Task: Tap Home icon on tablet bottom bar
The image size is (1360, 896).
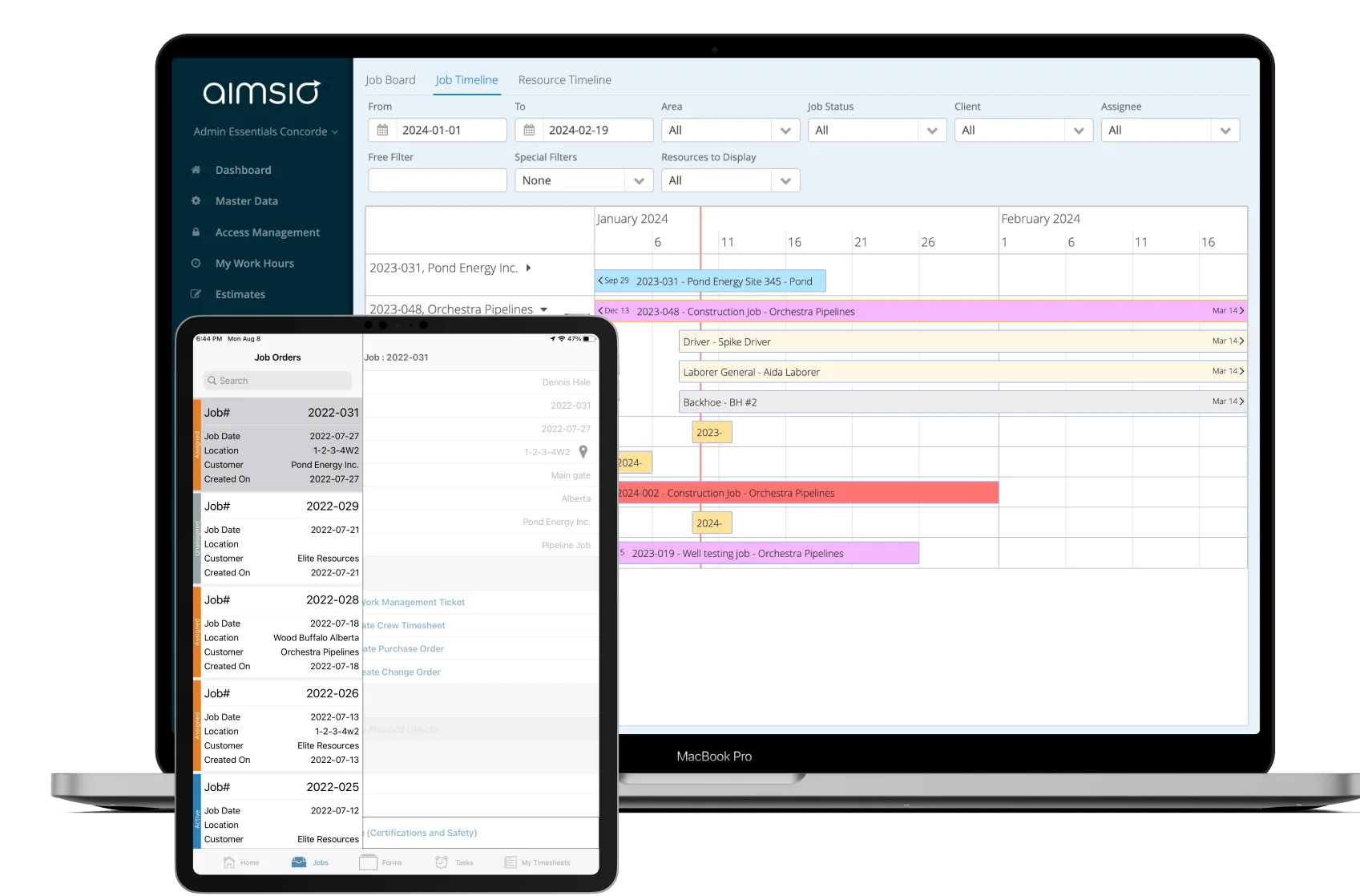Action: (x=229, y=862)
